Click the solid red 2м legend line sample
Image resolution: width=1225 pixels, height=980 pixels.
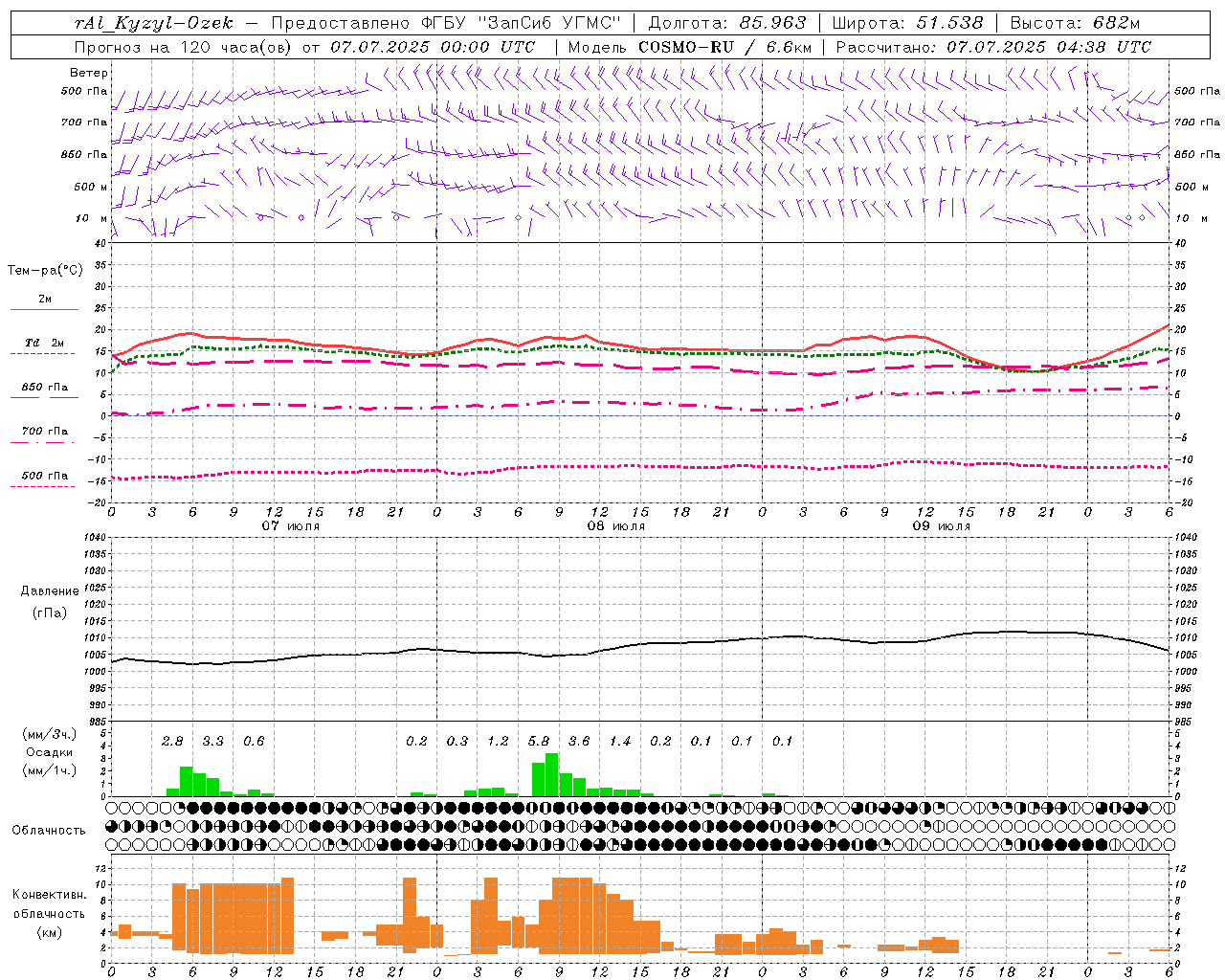[44, 310]
